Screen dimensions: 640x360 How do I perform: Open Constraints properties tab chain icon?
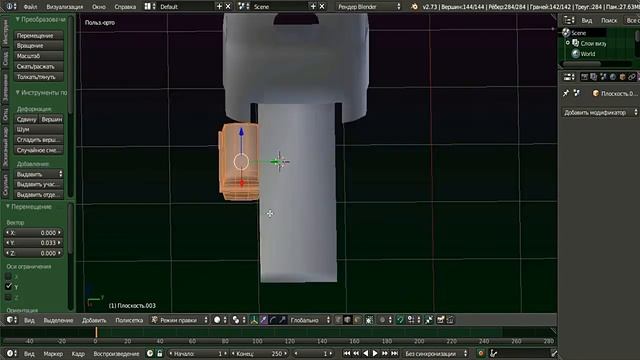[x=632, y=77]
